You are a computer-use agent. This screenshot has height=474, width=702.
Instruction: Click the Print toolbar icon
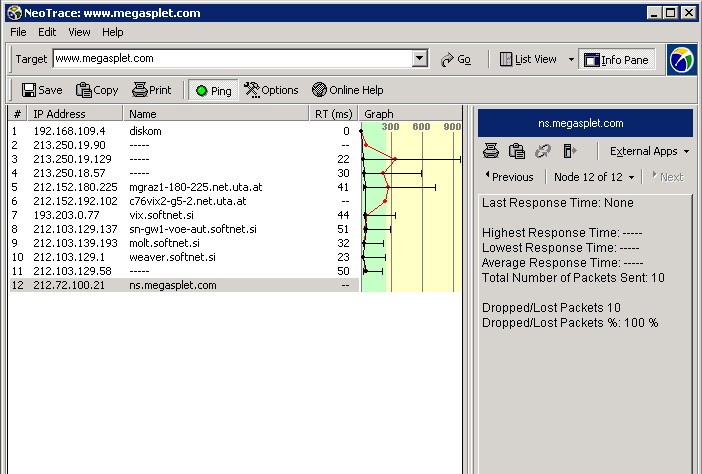[152, 90]
